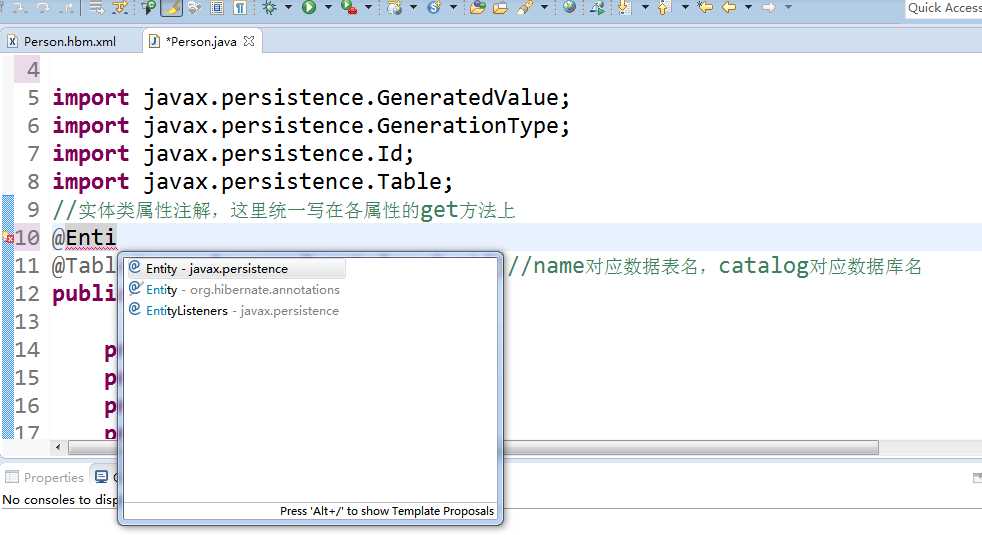Open the Web Browser globe icon
This screenshot has height=535, width=982.
(x=569, y=8)
